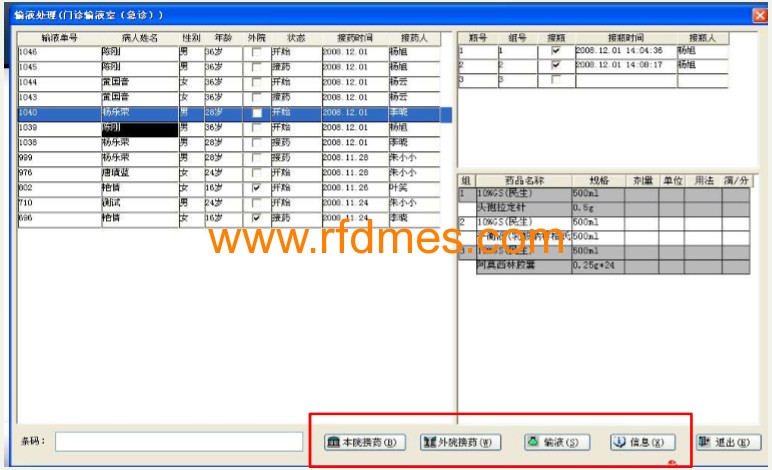Toggle 外院 checkbox in row 710

[257, 203]
